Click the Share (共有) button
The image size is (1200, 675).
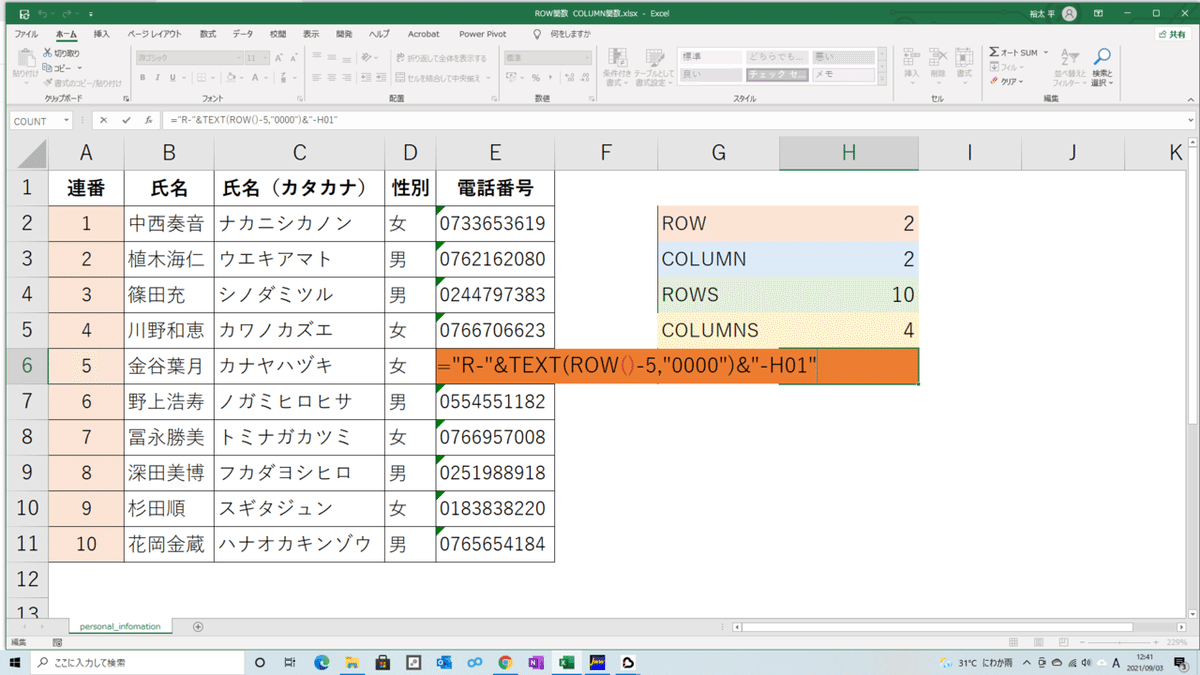click(1172, 34)
